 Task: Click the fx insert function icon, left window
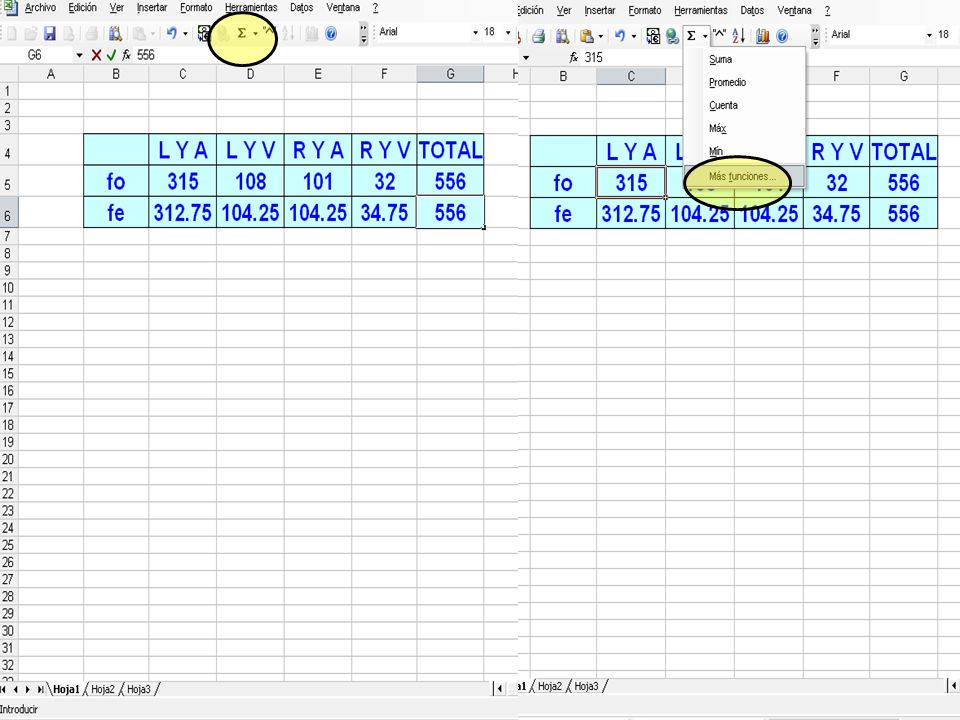click(x=126, y=55)
